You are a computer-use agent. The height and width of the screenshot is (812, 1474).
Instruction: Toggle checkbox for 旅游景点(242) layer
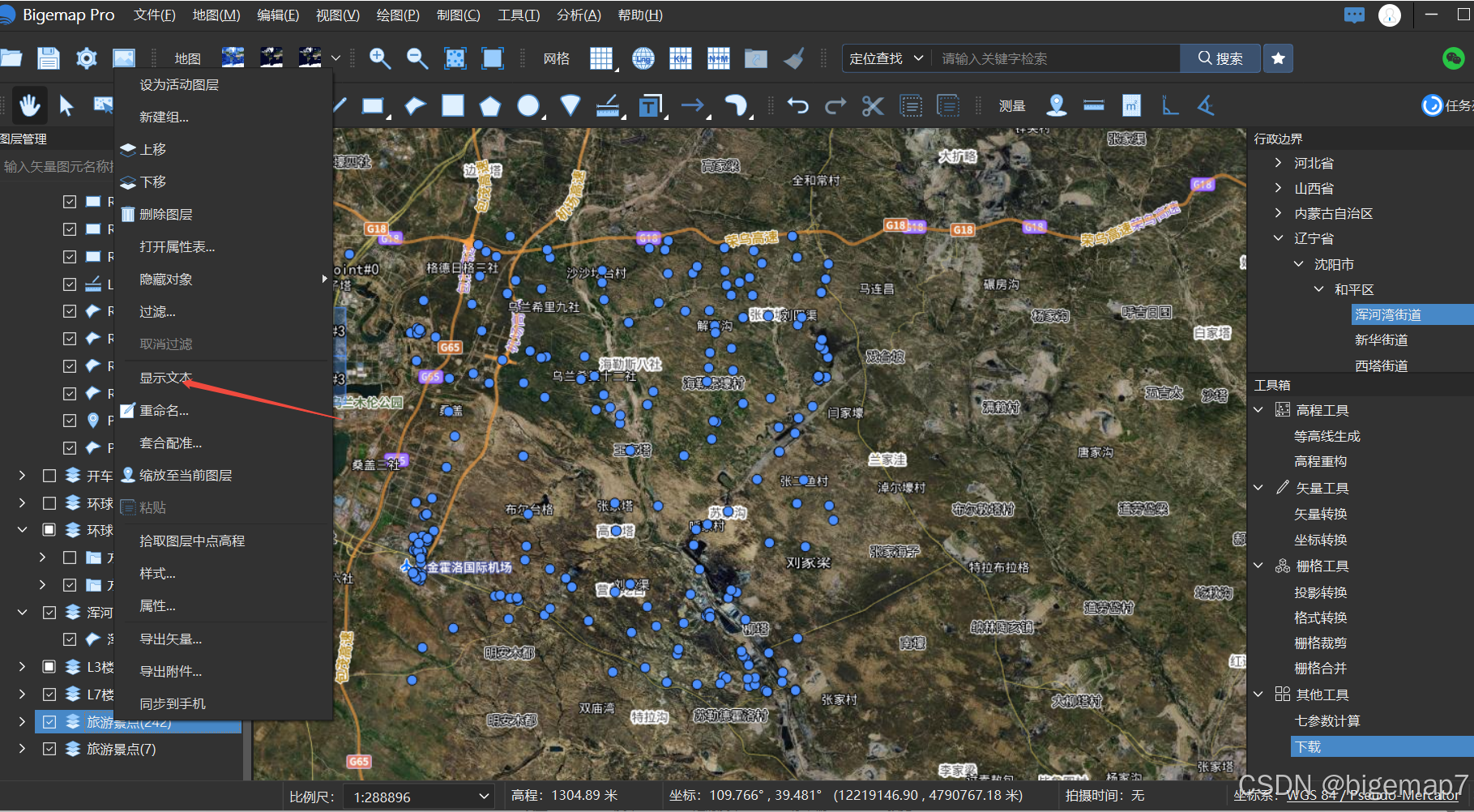(49, 721)
